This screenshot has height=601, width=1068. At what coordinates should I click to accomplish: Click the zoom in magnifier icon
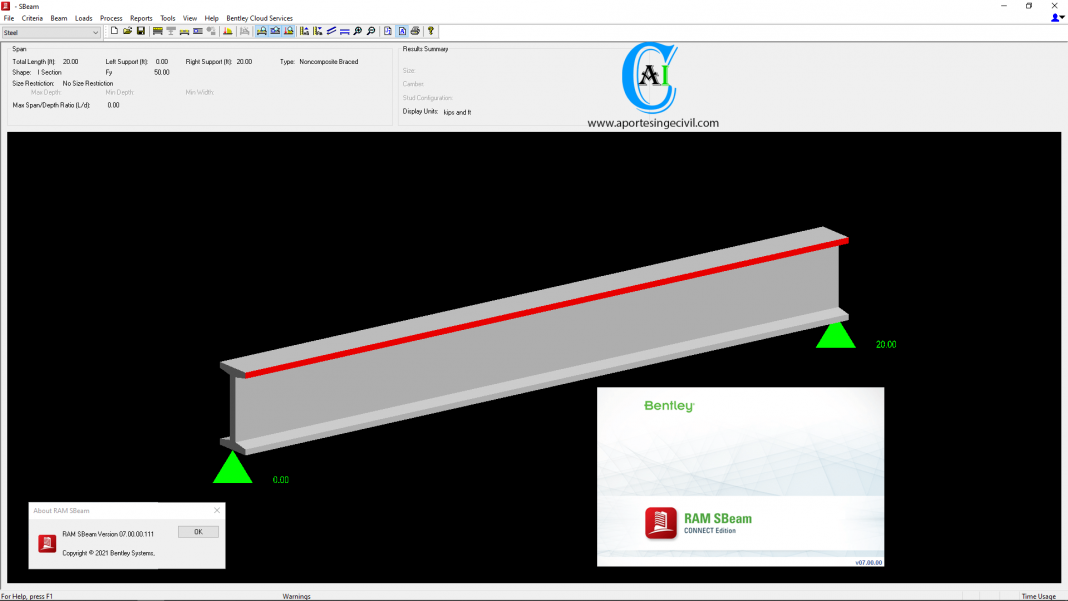pyautogui.click(x=358, y=31)
